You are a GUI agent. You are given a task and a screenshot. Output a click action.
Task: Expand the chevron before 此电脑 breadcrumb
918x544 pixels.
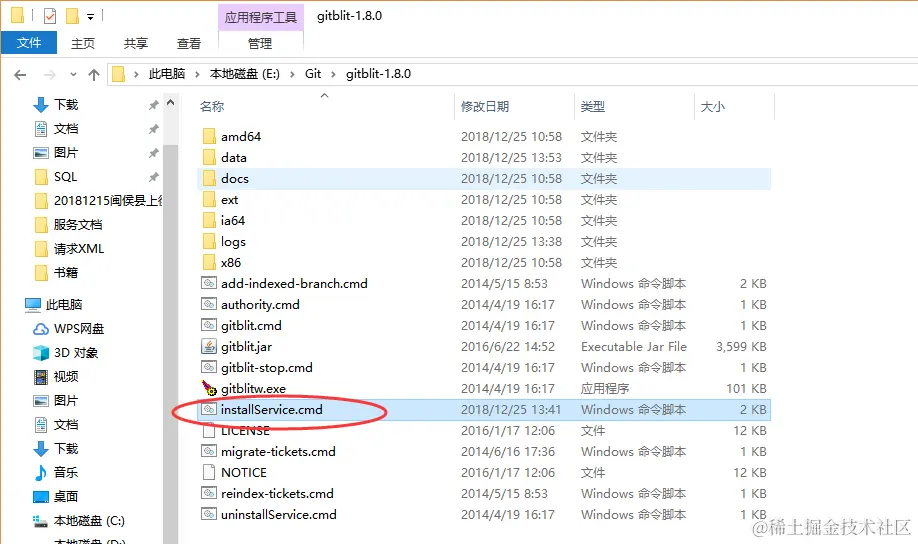pyautogui.click(x=136, y=74)
